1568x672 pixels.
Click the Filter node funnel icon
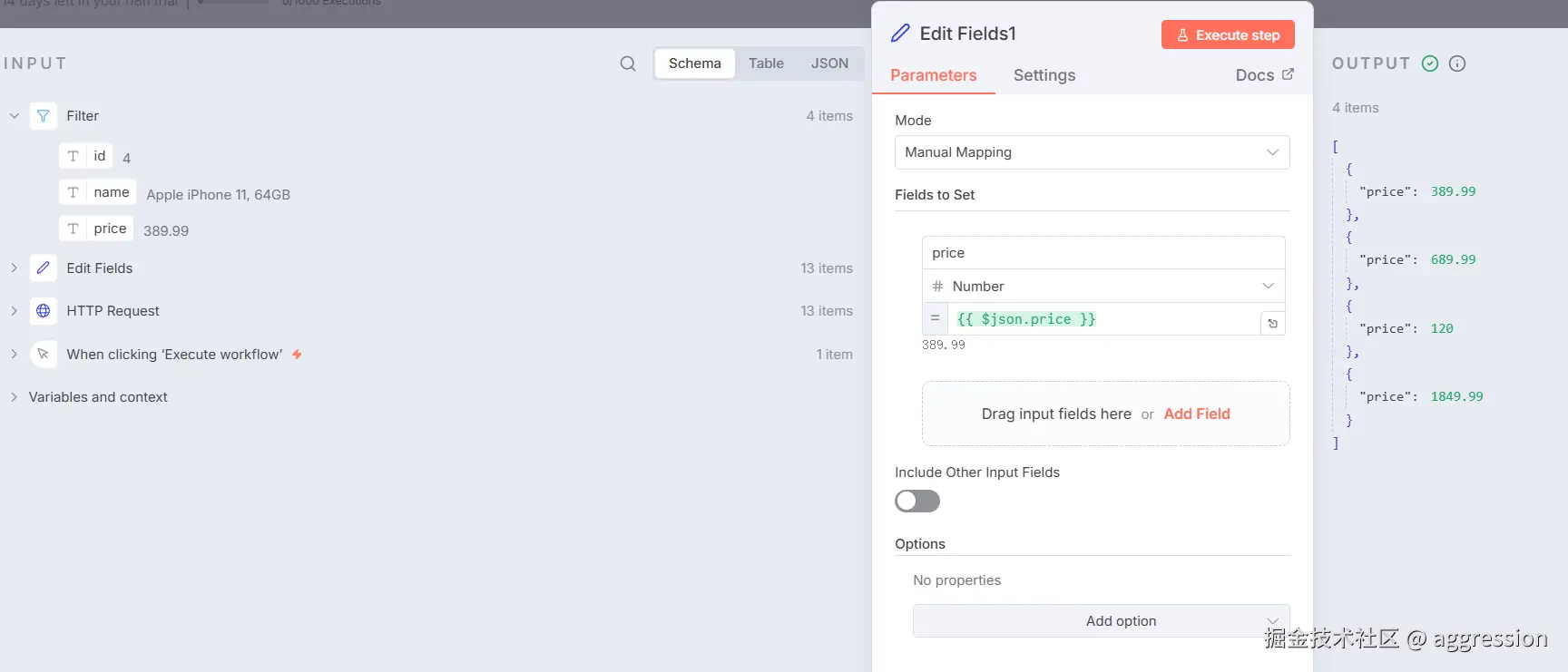pyautogui.click(x=44, y=116)
